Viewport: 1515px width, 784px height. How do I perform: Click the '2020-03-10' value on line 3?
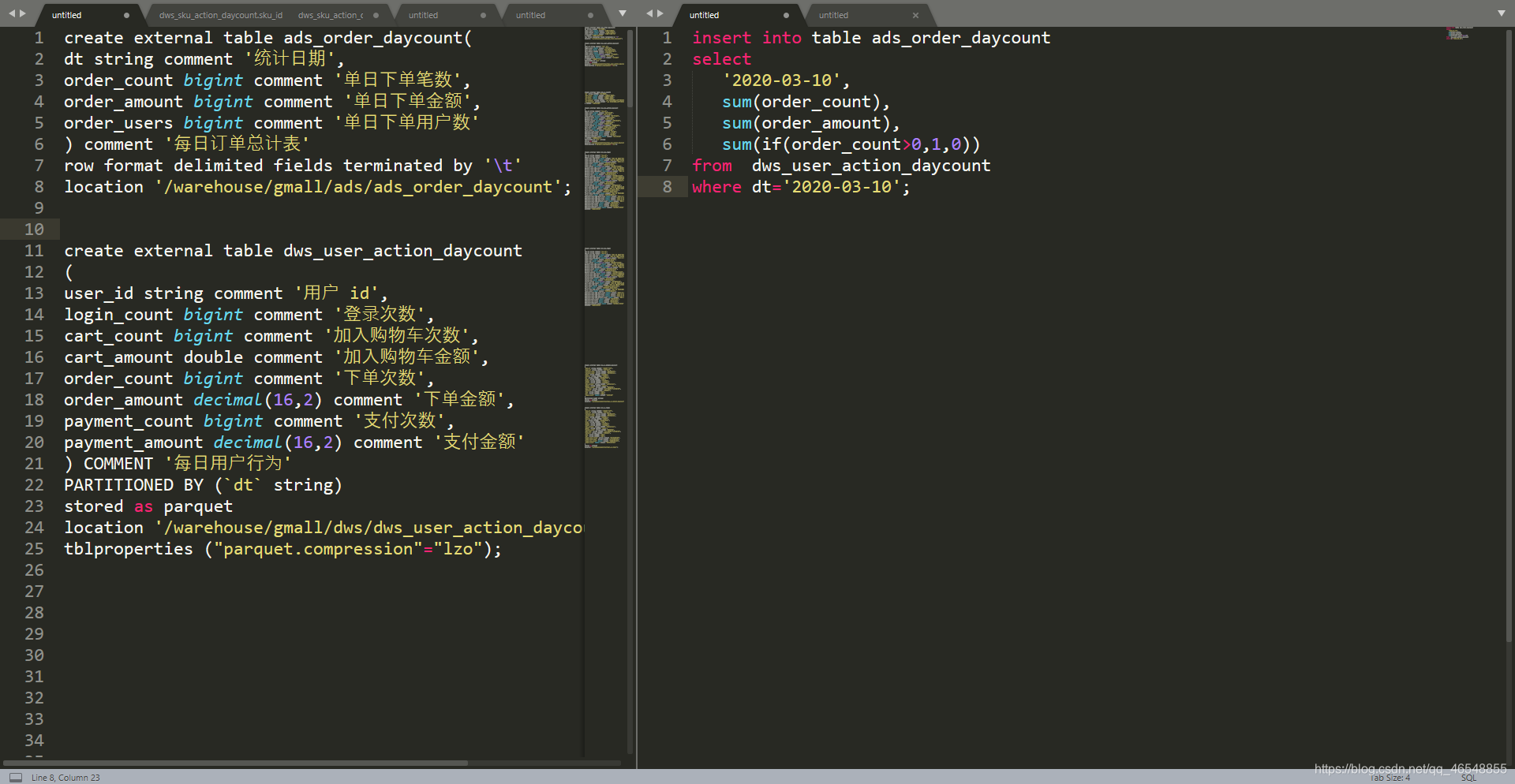782,80
